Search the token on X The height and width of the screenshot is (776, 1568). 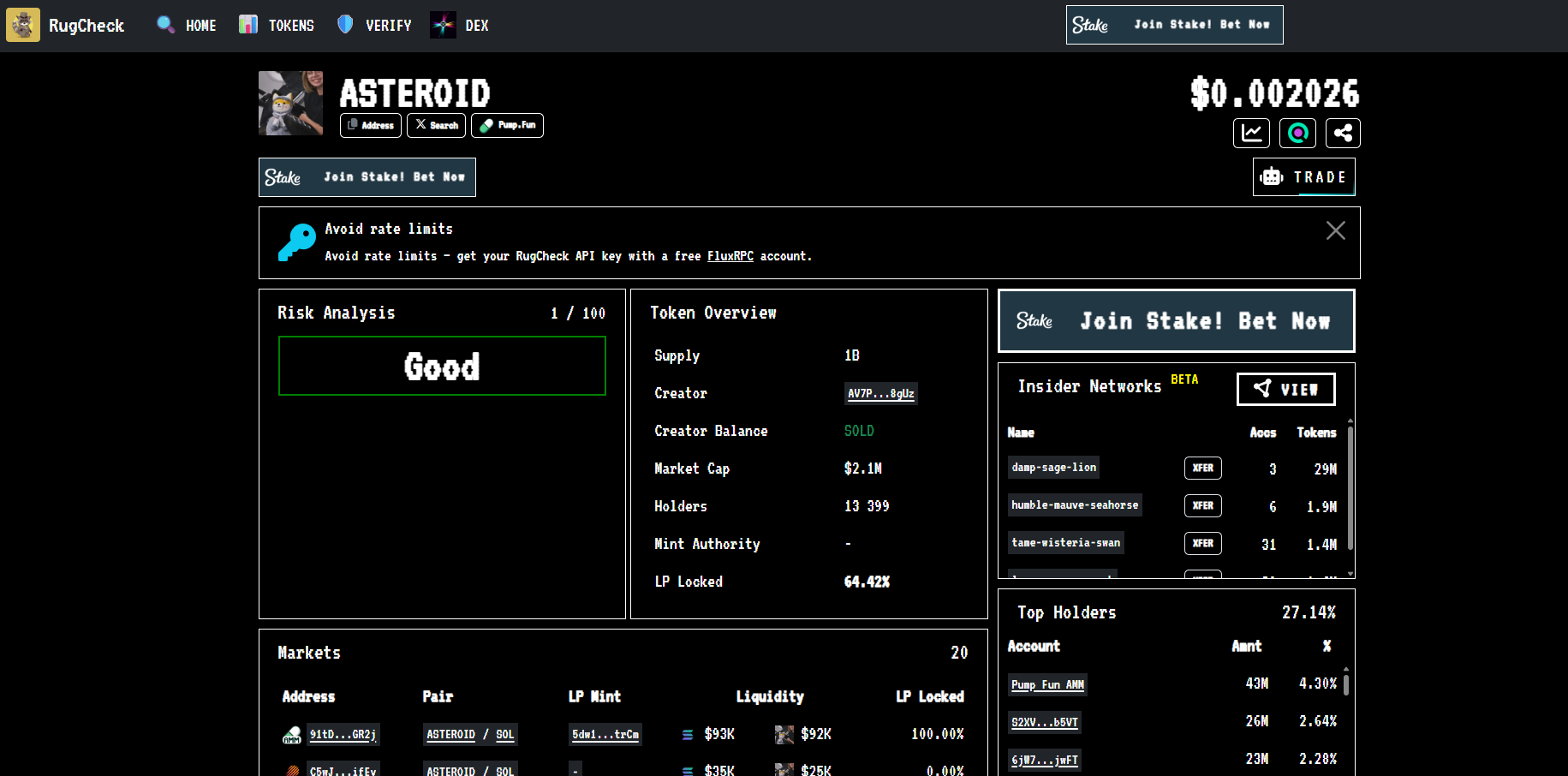pos(436,125)
